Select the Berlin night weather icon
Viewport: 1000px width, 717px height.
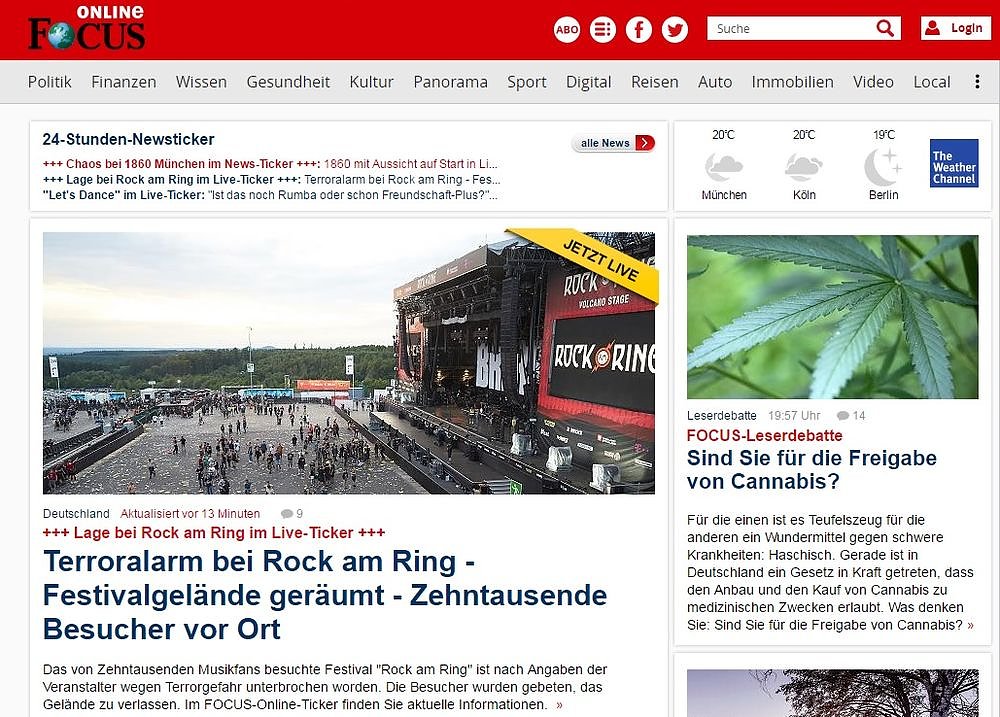883,167
